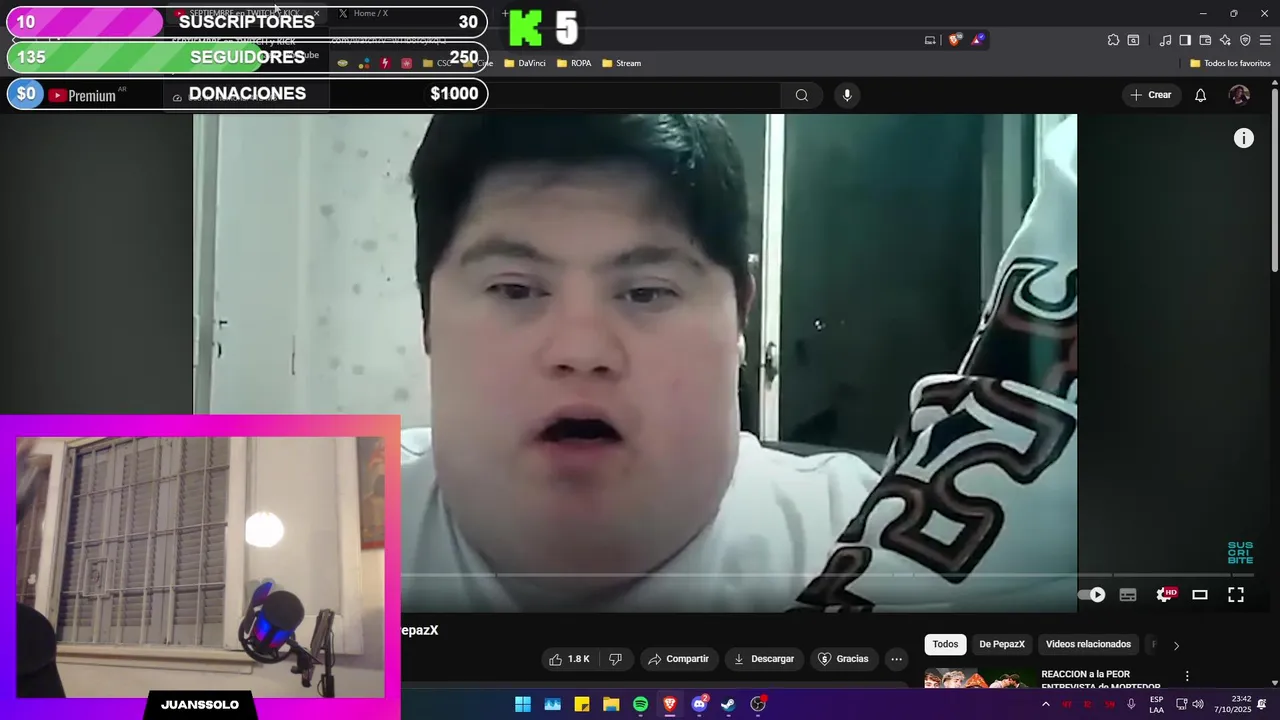
Task: Click the Compartir share button
Action: point(678,659)
